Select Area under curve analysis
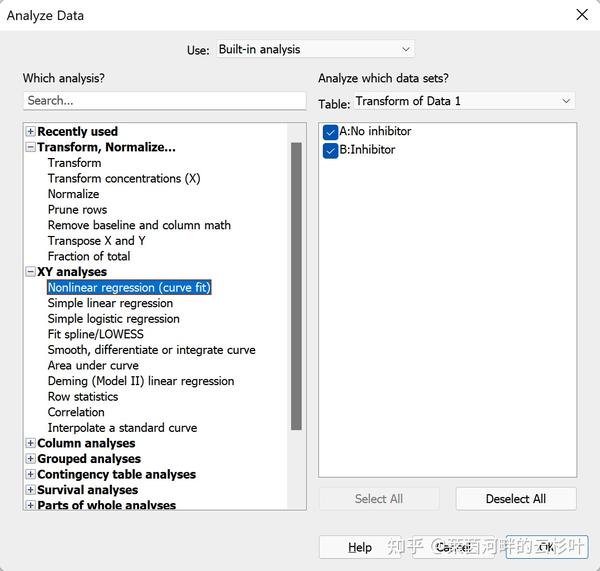600x571 pixels. coord(93,365)
